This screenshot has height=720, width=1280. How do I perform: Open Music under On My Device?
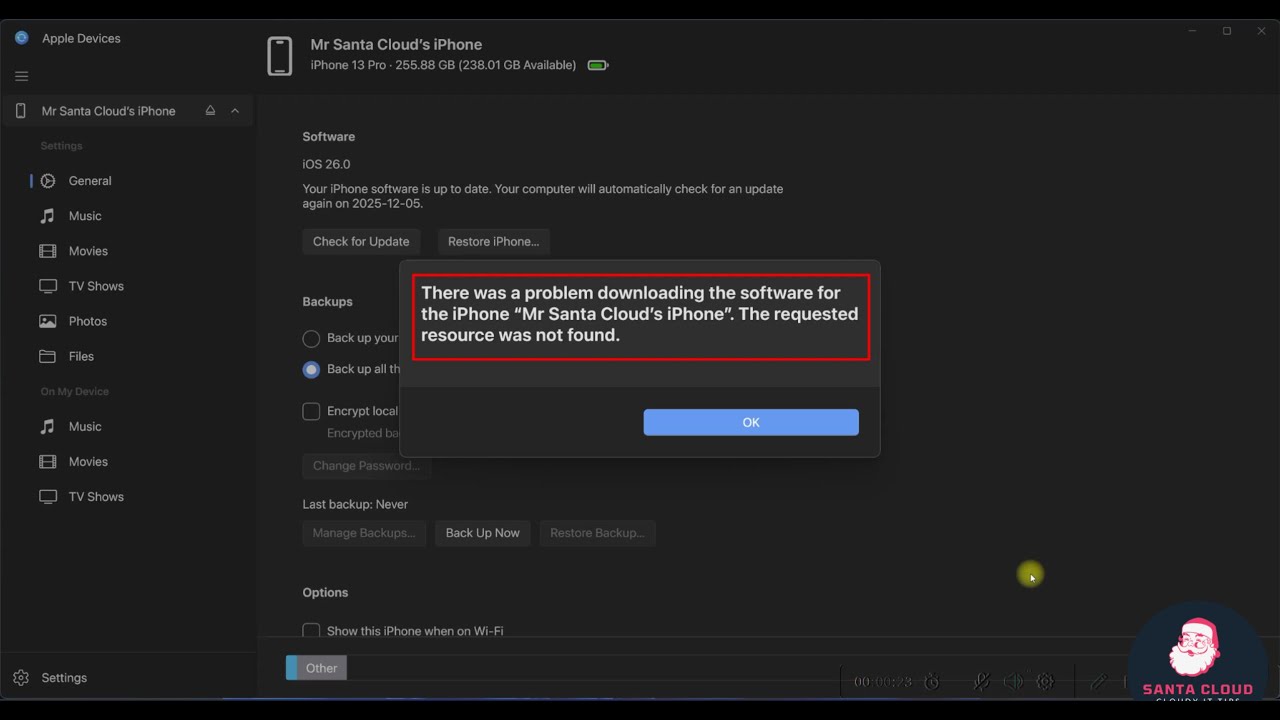point(85,427)
